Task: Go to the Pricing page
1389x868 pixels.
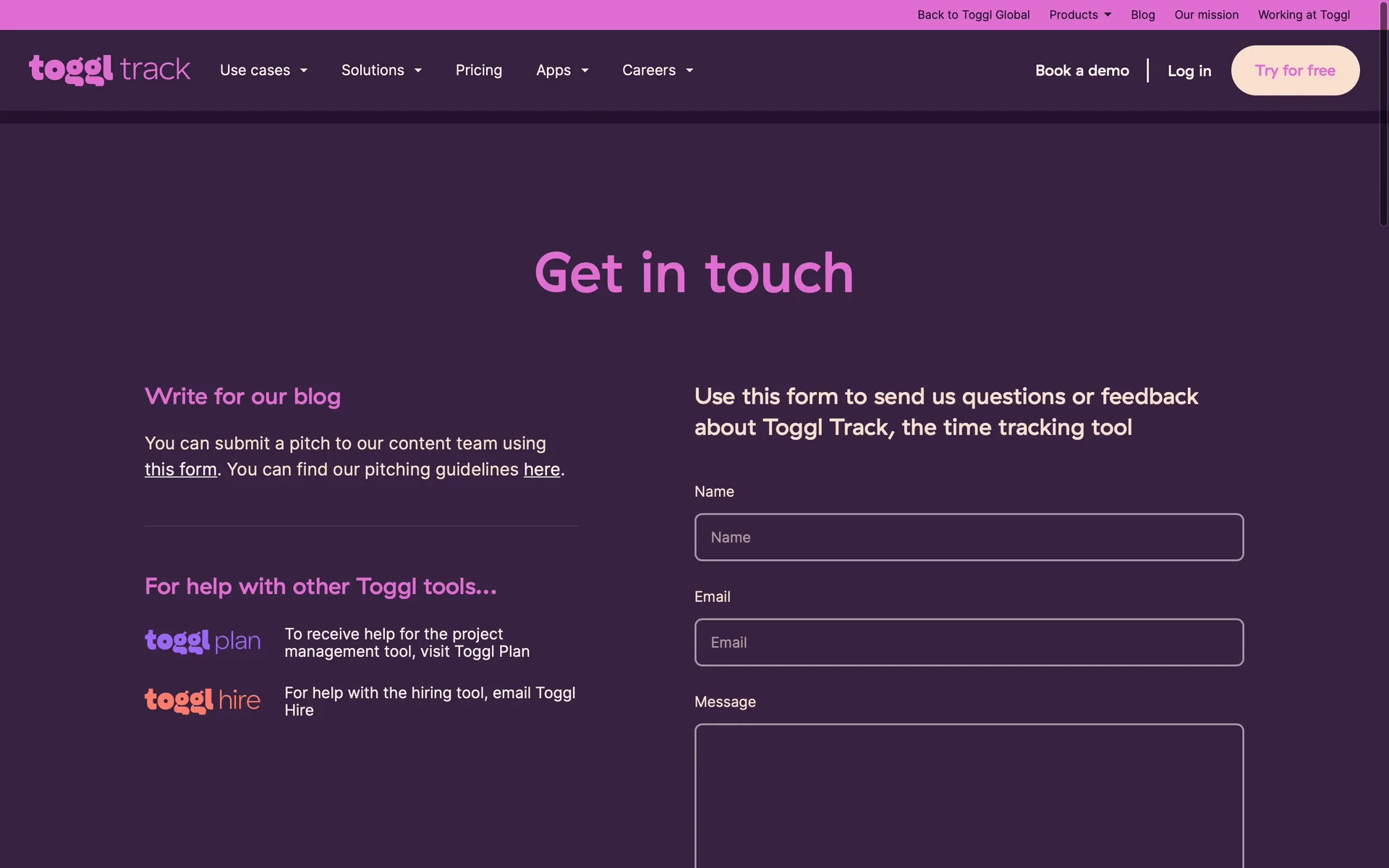Action: [478, 70]
